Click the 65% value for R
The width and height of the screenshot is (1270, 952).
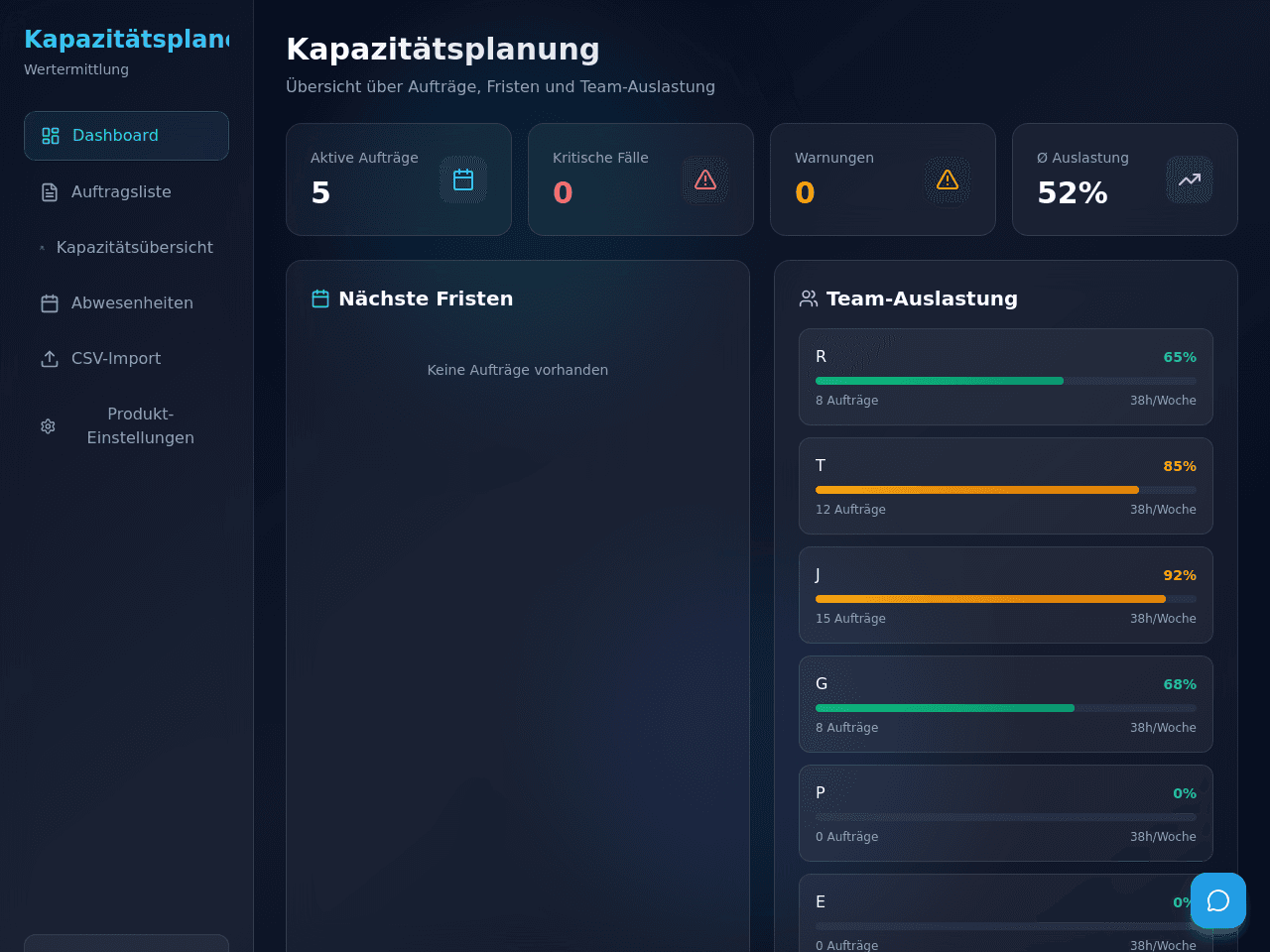[1180, 357]
